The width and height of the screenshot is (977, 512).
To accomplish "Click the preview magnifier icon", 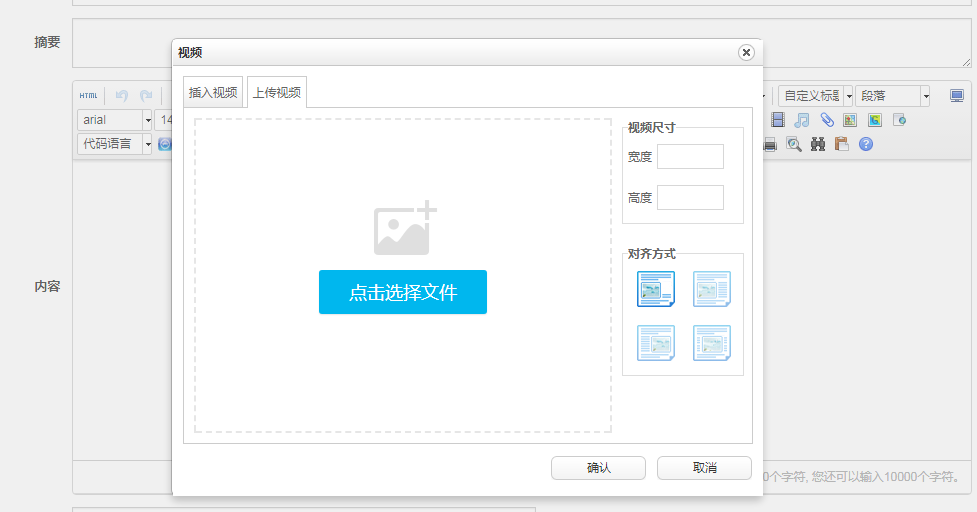I will point(794,145).
